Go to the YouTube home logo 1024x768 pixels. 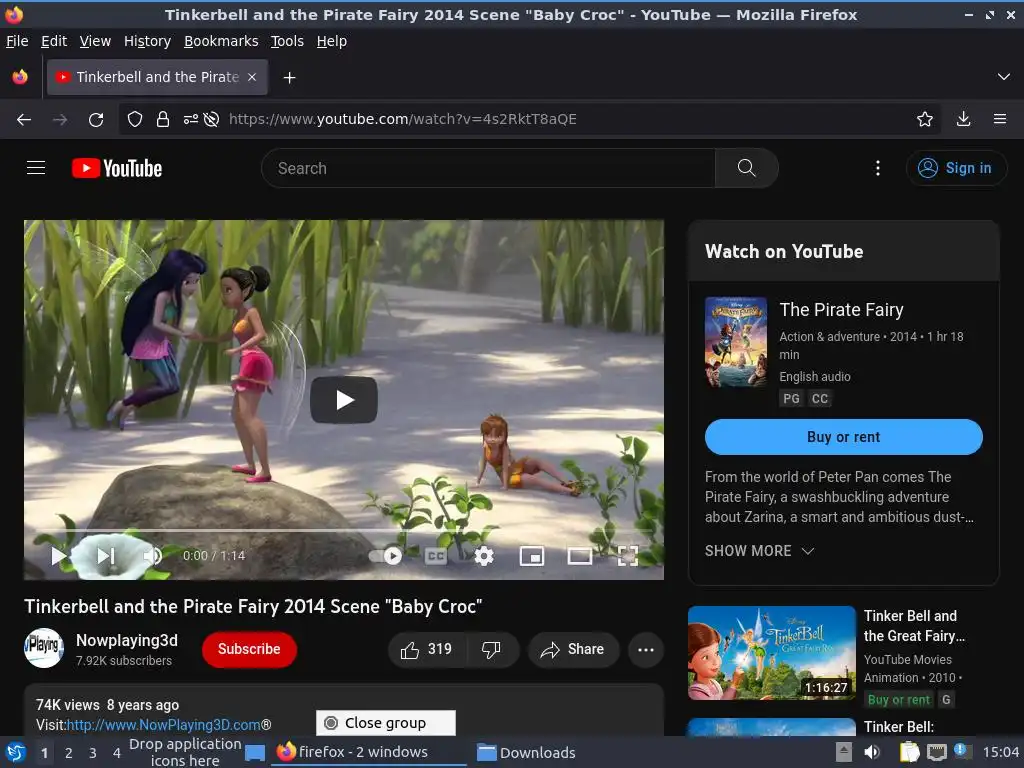[117, 168]
